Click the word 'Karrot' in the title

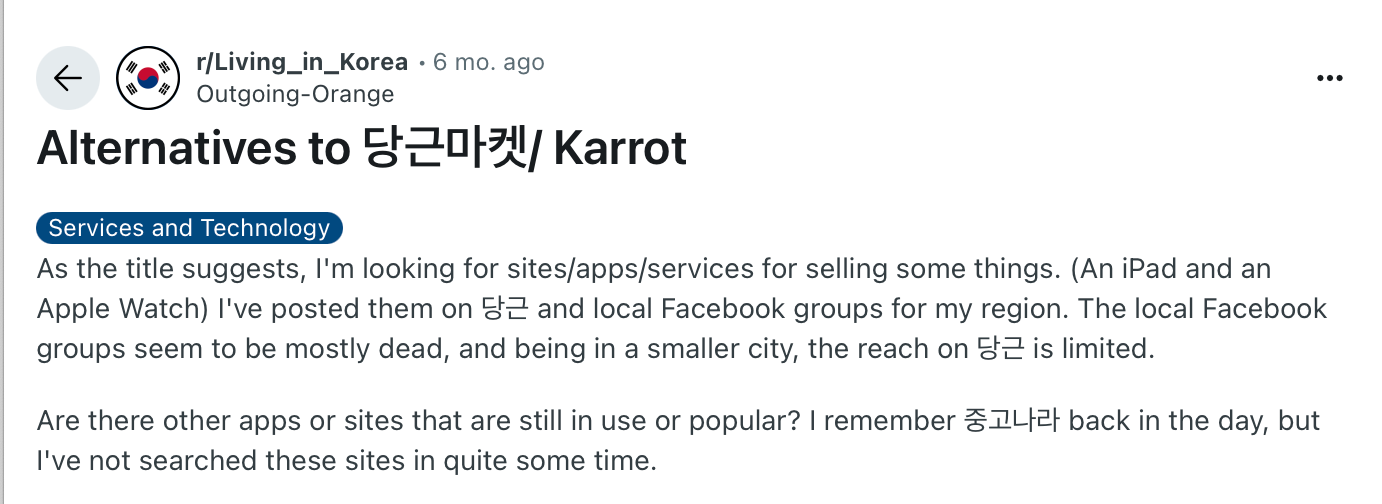coord(620,149)
